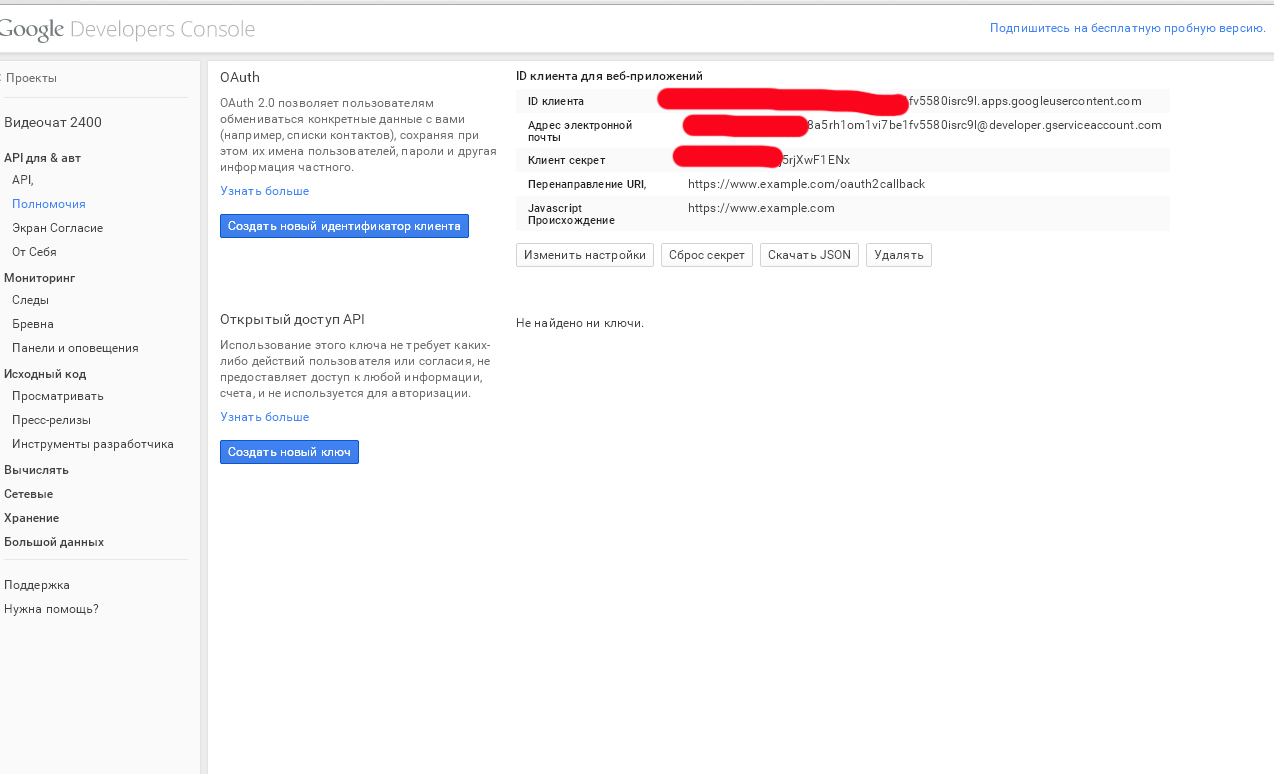Expand the Хранение section
The image size is (1274, 774).
(x=32, y=518)
